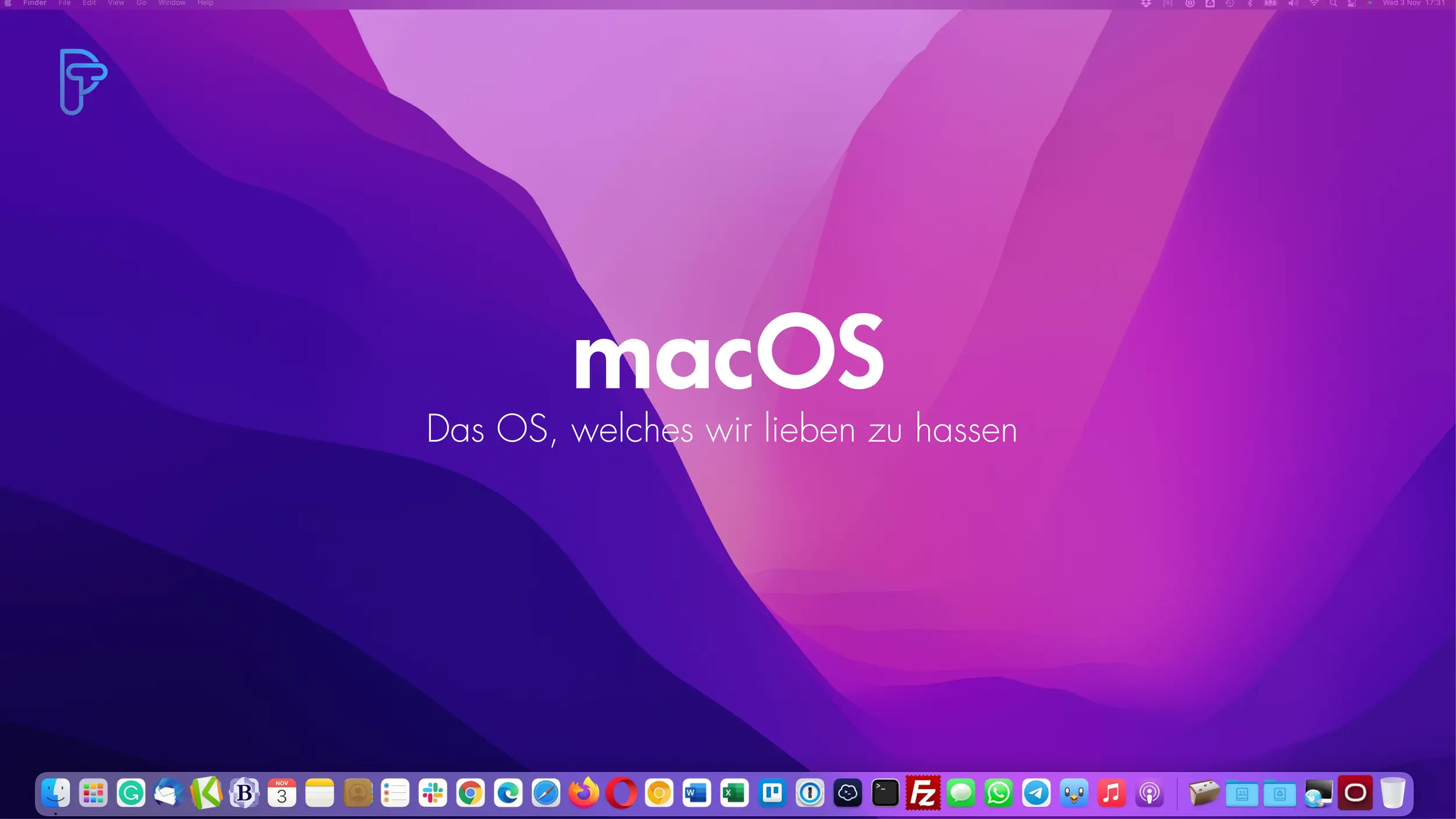
Task: Open Microsoft Excel
Action: coord(734,793)
